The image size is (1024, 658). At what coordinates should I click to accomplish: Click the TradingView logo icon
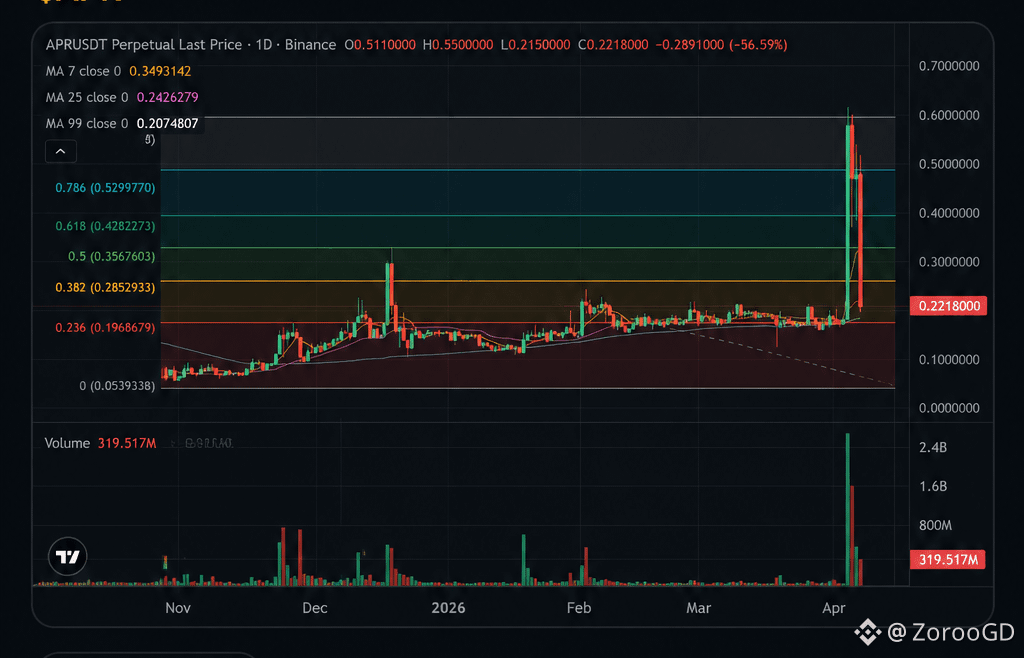pyautogui.click(x=68, y=556)
